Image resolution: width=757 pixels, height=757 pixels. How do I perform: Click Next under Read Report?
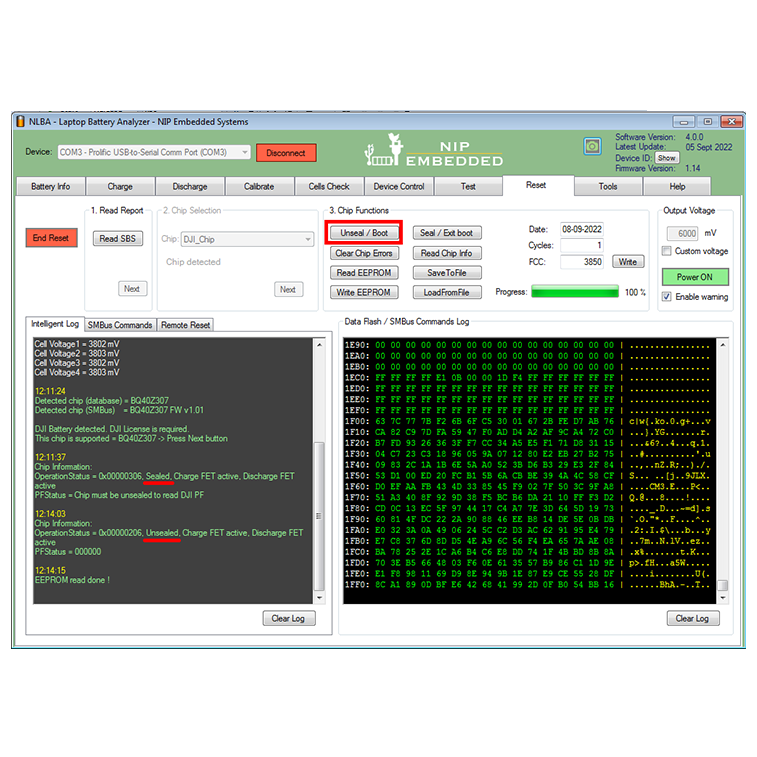(132, 289)
